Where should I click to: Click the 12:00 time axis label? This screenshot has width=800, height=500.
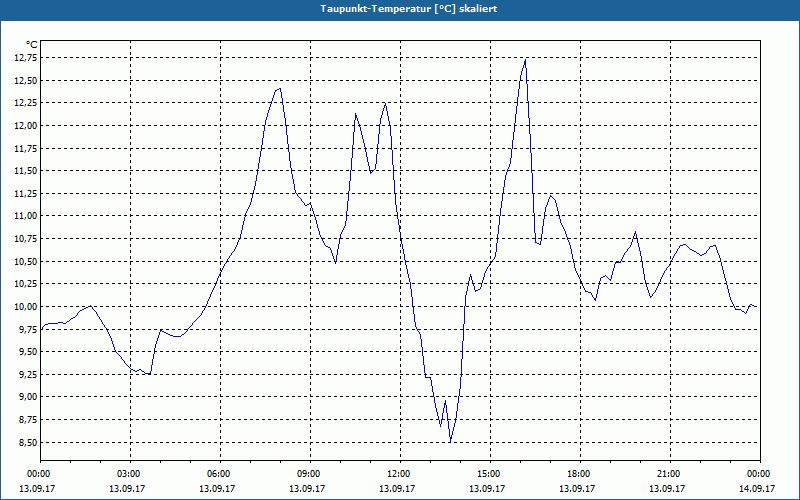coord(398,474)
